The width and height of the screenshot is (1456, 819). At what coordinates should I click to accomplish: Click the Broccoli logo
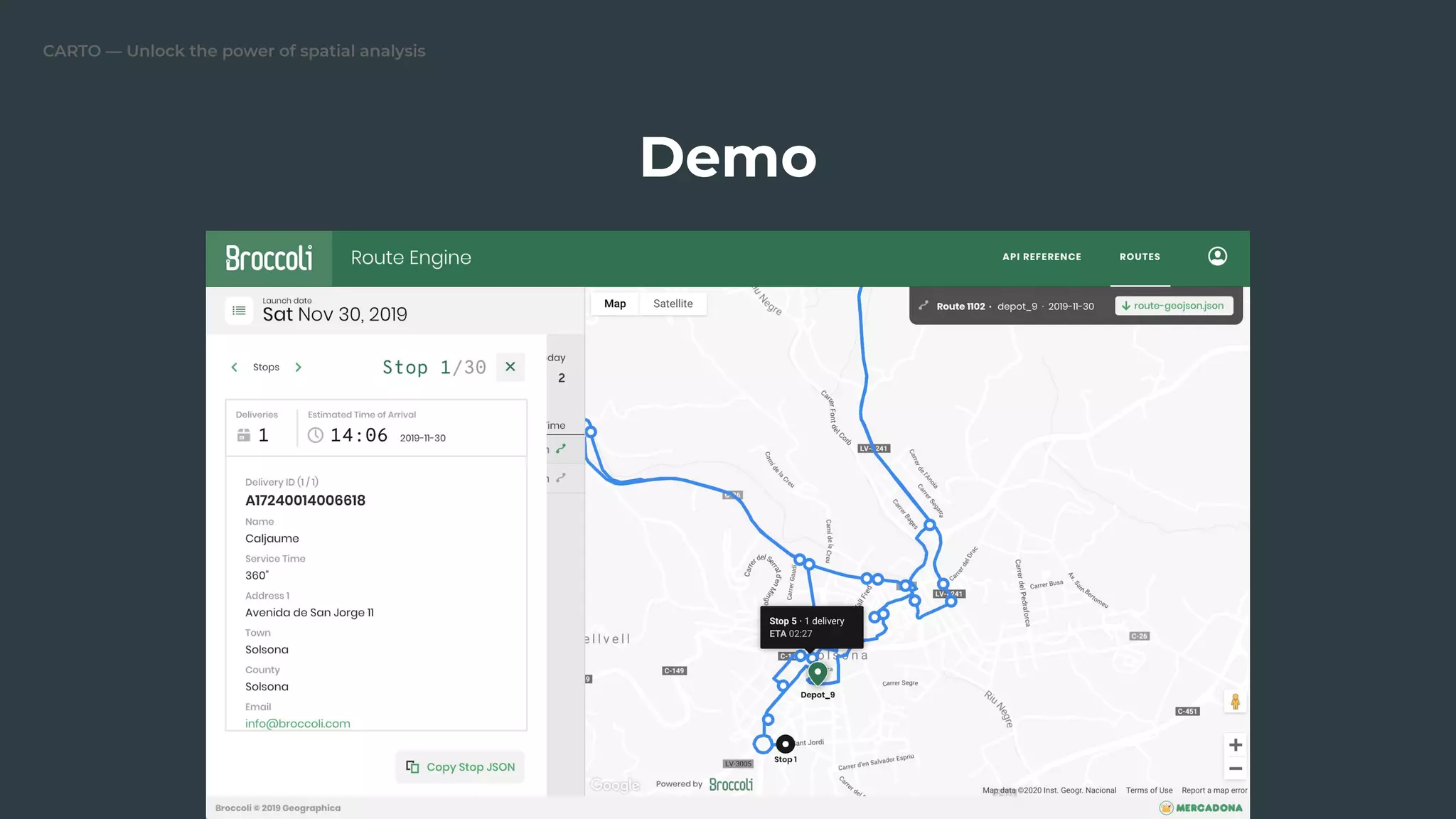pos(269,258)
